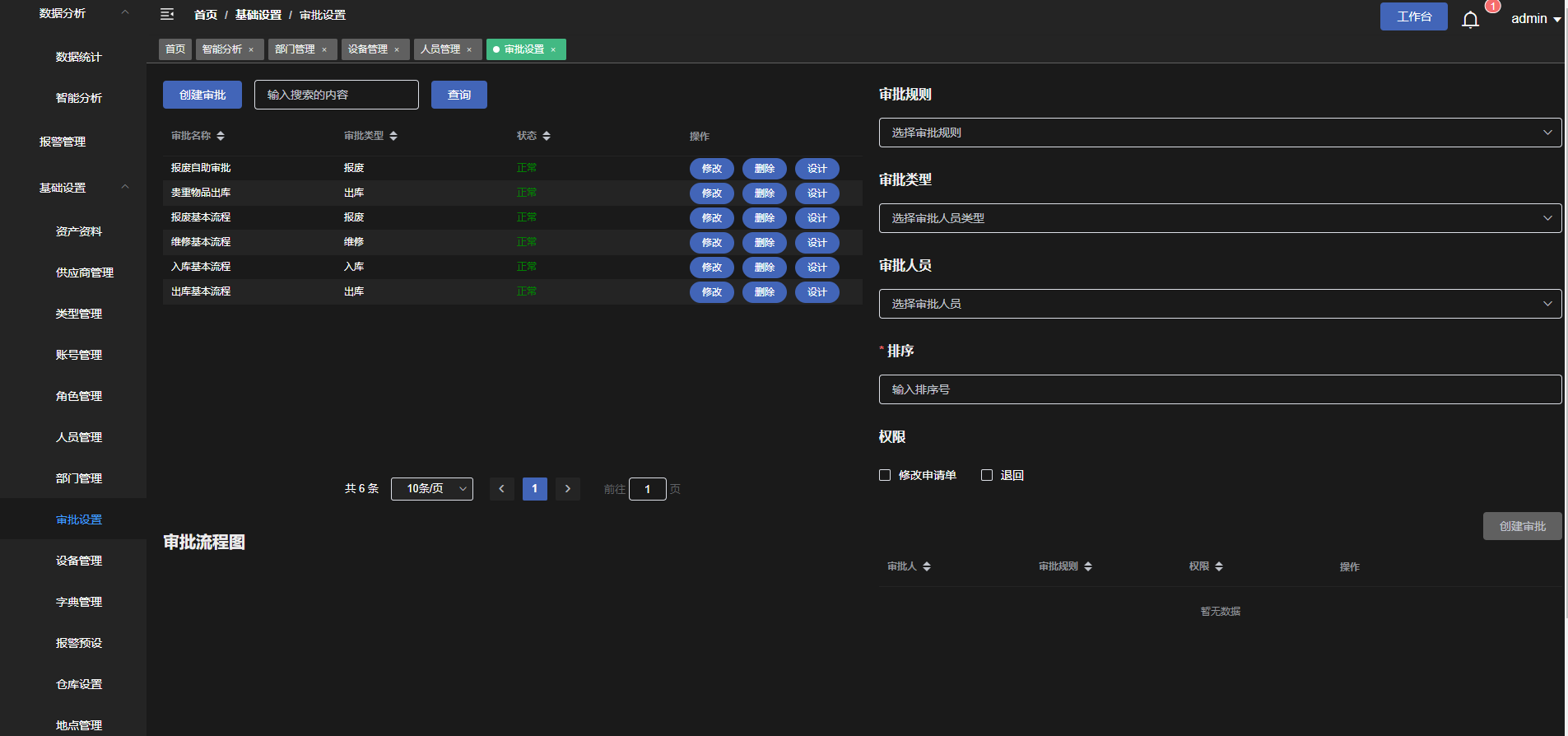Open the 选择审批人员 dropdown
The width and height of the screenshot is (1568, 736).
click(1220, 304)
